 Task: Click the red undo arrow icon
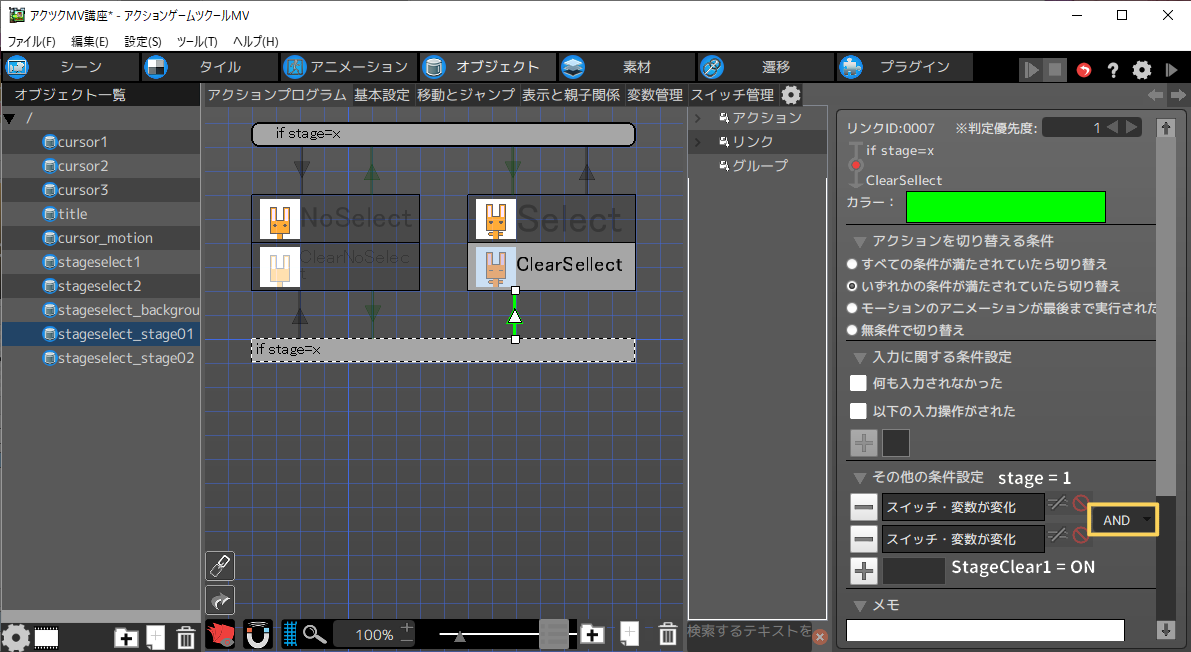tap(1084, 70)
